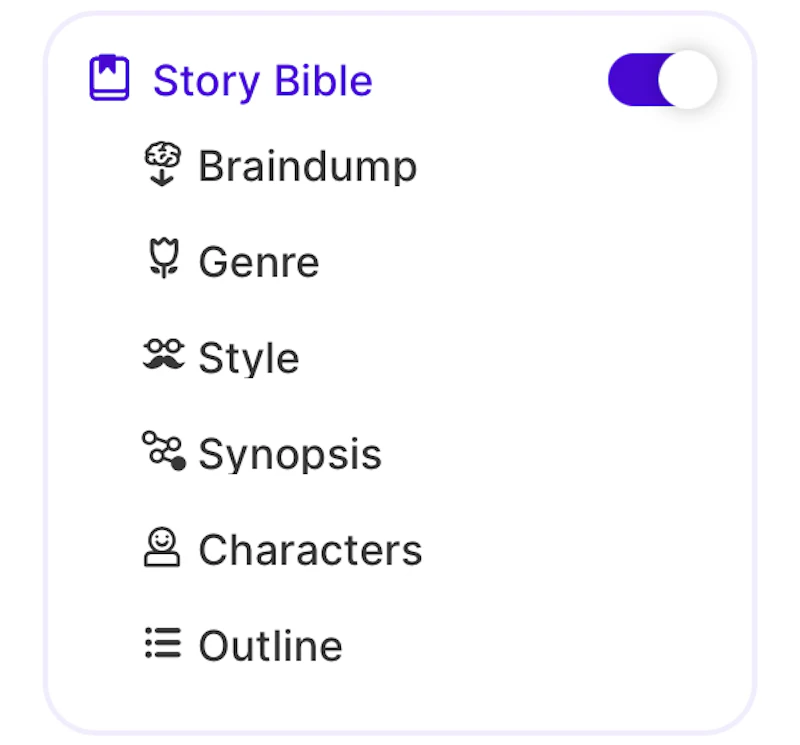
Task: Open the Characters text link
Action: tap(310, 550)
